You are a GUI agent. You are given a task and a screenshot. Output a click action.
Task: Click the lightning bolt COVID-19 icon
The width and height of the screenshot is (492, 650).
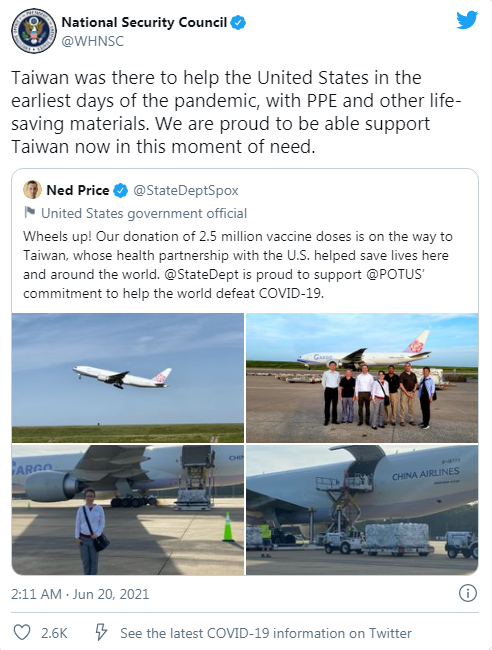[x=101, y=633]
